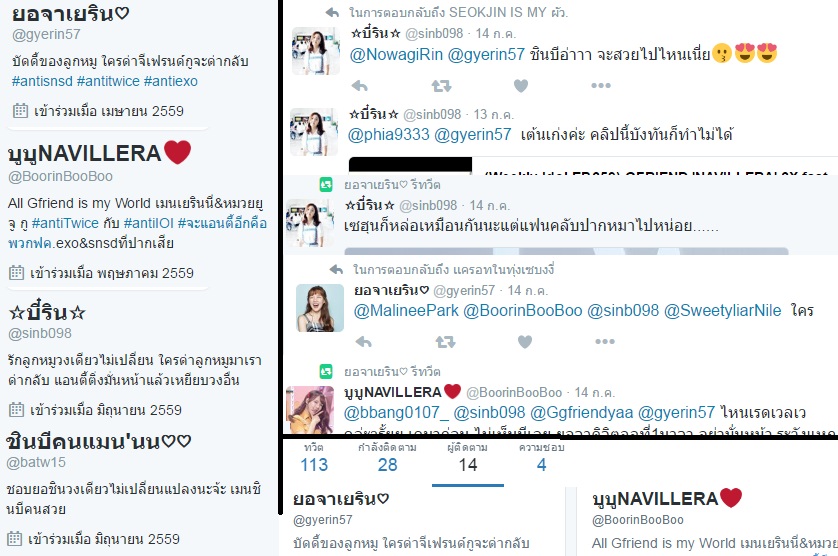Viewport: 838px width, 556px height.
Task: Like gyerin57's tweet mentioning @MalineePark
Action: pyautogui.click(x=525, y=342)
